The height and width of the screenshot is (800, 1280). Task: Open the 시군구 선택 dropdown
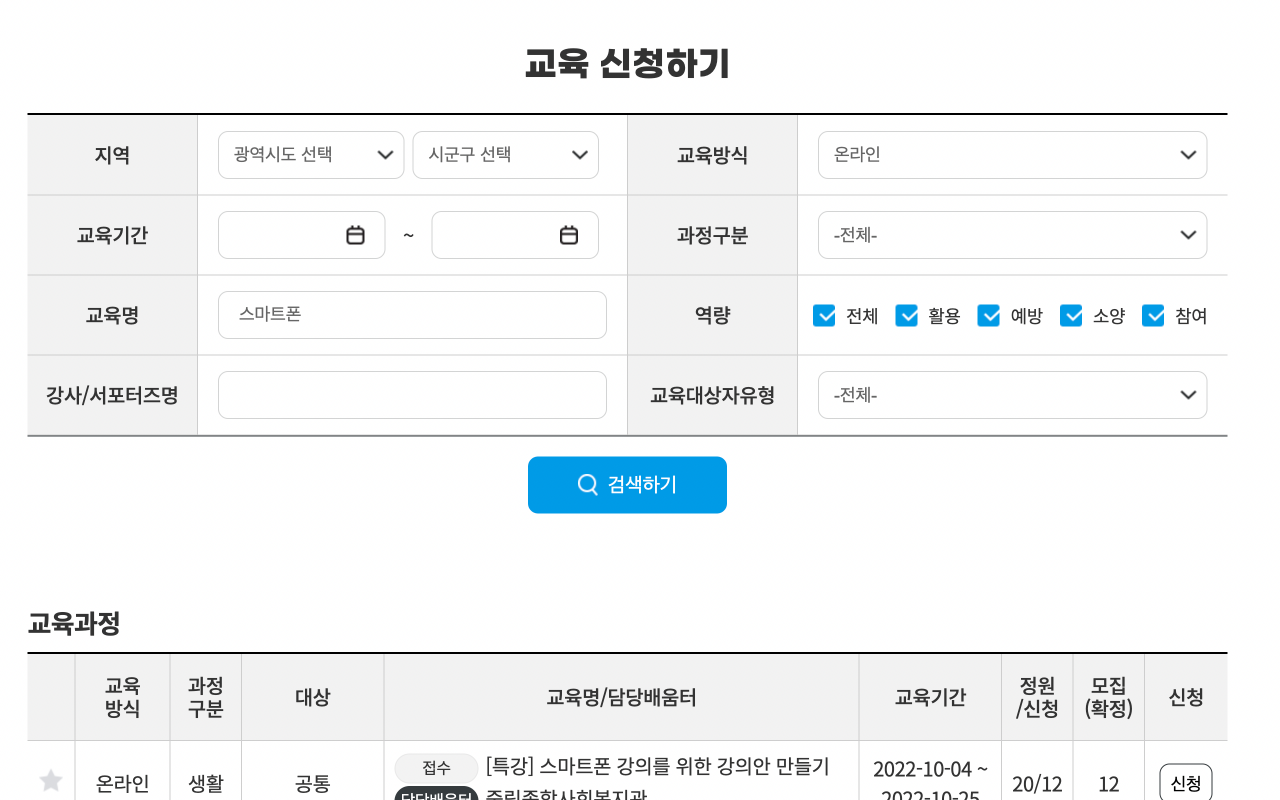[x=506, y=155]
